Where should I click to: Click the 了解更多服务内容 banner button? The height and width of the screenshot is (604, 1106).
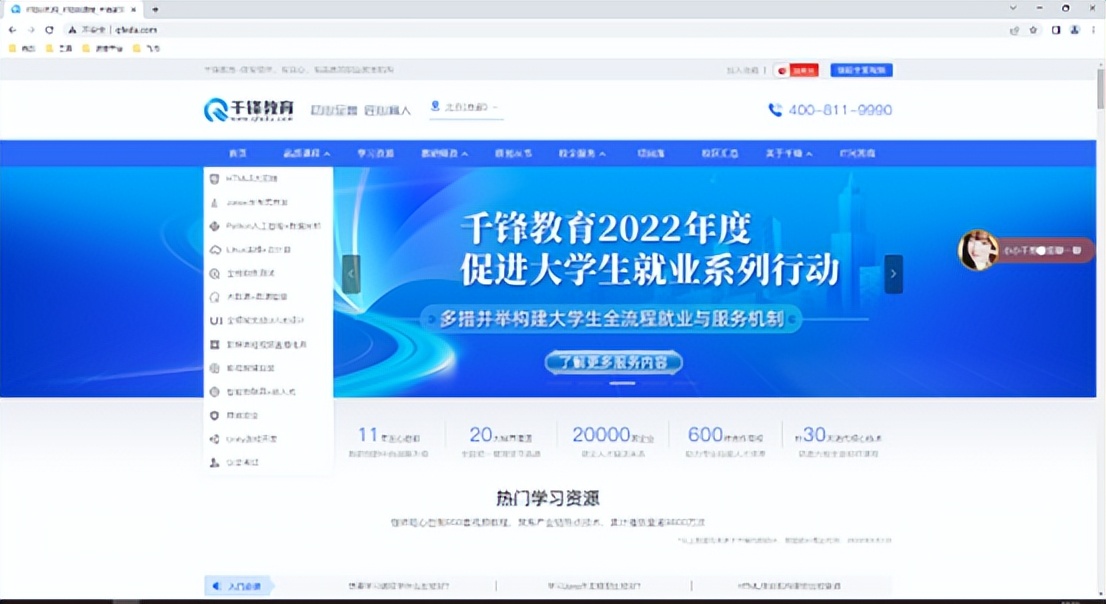[x=613, y=363]
